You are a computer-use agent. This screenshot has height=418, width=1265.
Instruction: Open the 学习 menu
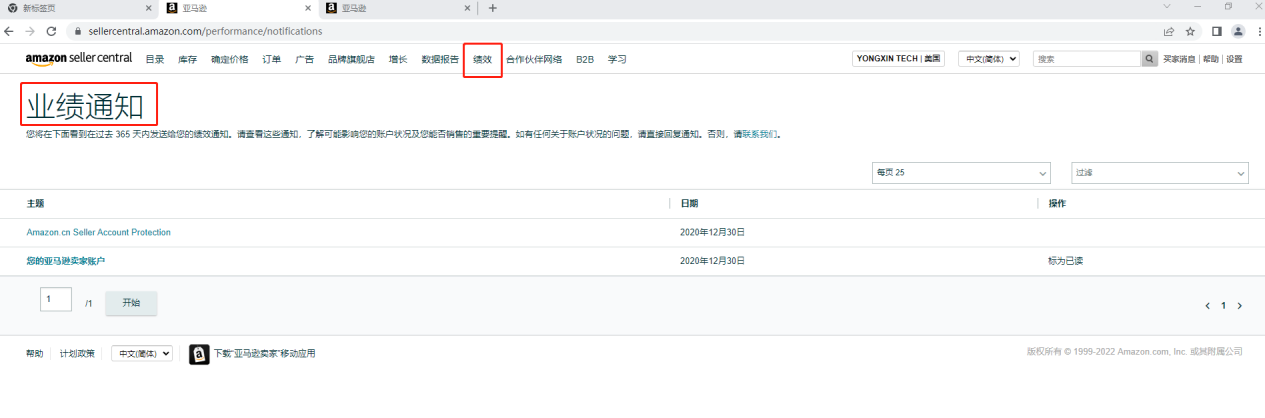[617, 59]
